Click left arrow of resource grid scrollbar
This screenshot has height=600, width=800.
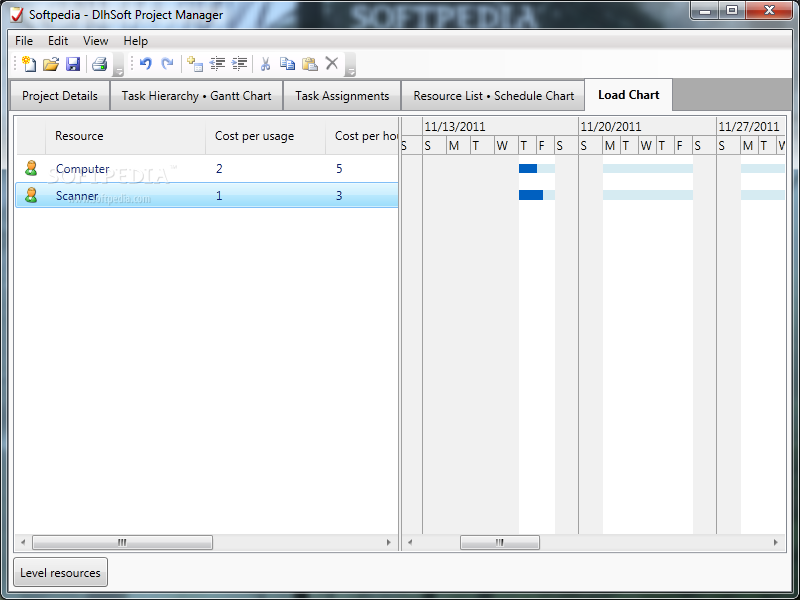point(23,542)
